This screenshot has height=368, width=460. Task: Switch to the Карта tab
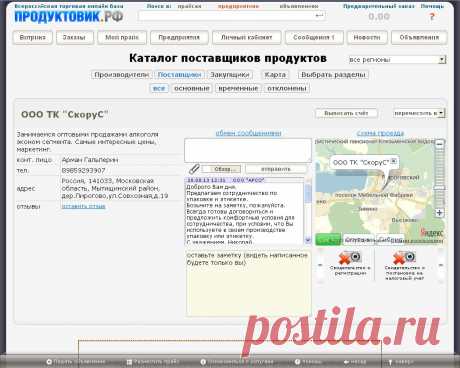tap(275, 75)
